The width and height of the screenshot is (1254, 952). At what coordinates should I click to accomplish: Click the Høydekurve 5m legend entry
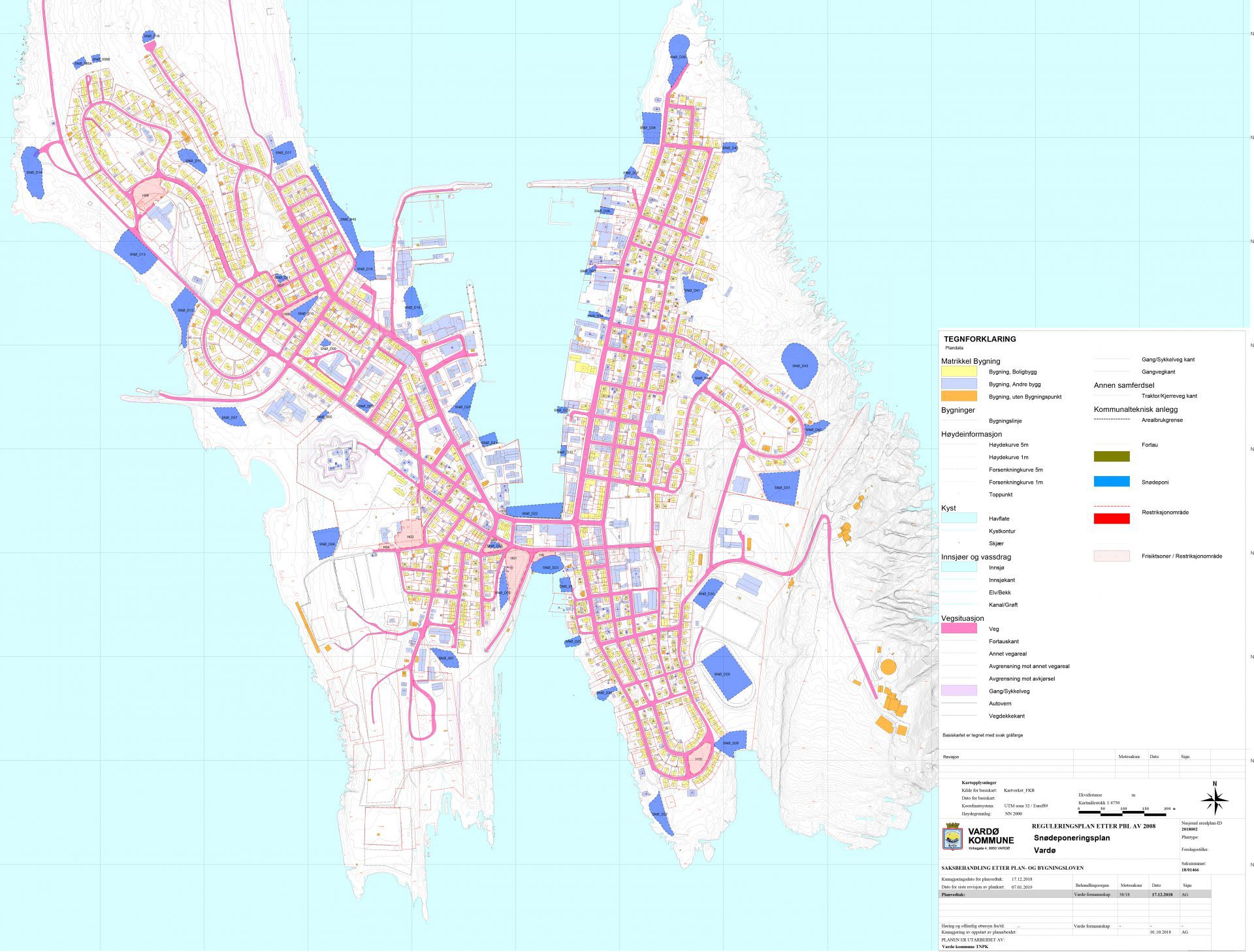coord(1008,445)
